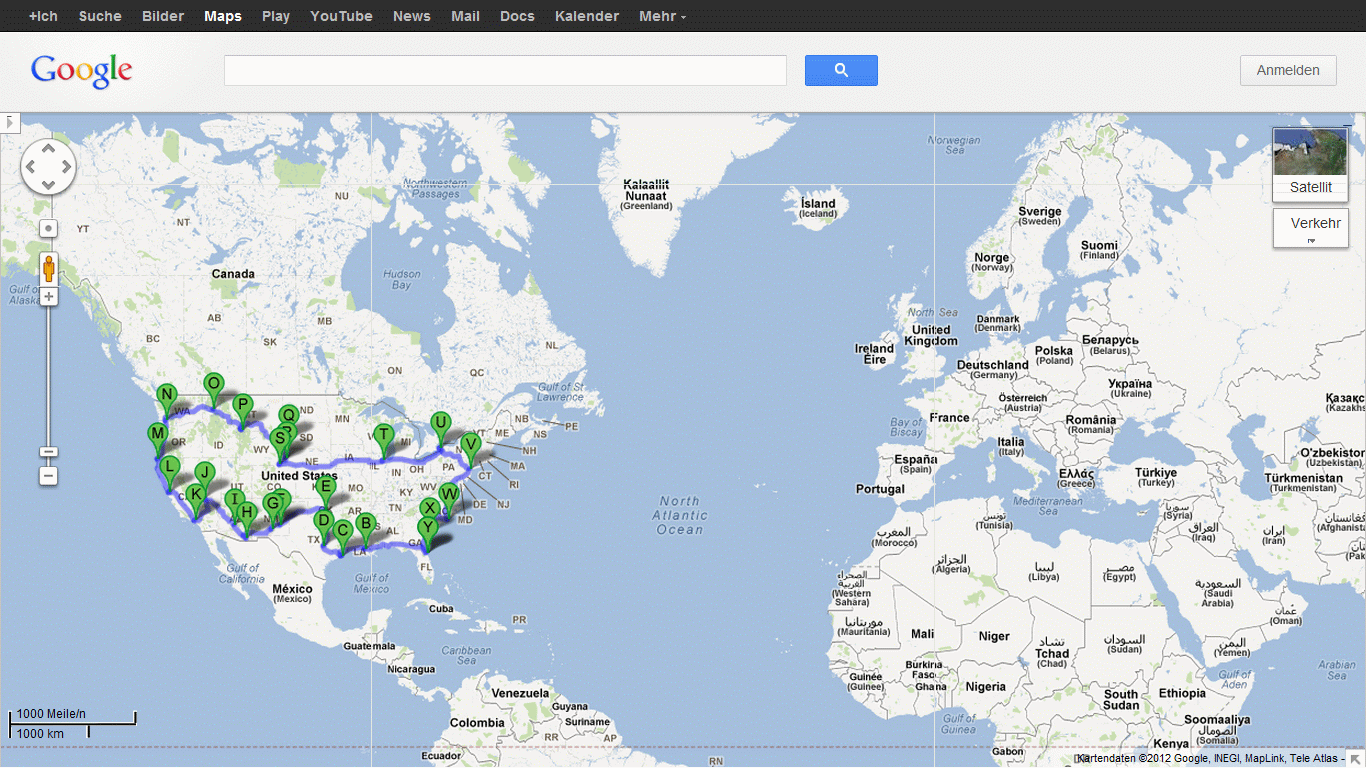Zoom in with the plus button
1366x768 pixels.
(48, 296)
